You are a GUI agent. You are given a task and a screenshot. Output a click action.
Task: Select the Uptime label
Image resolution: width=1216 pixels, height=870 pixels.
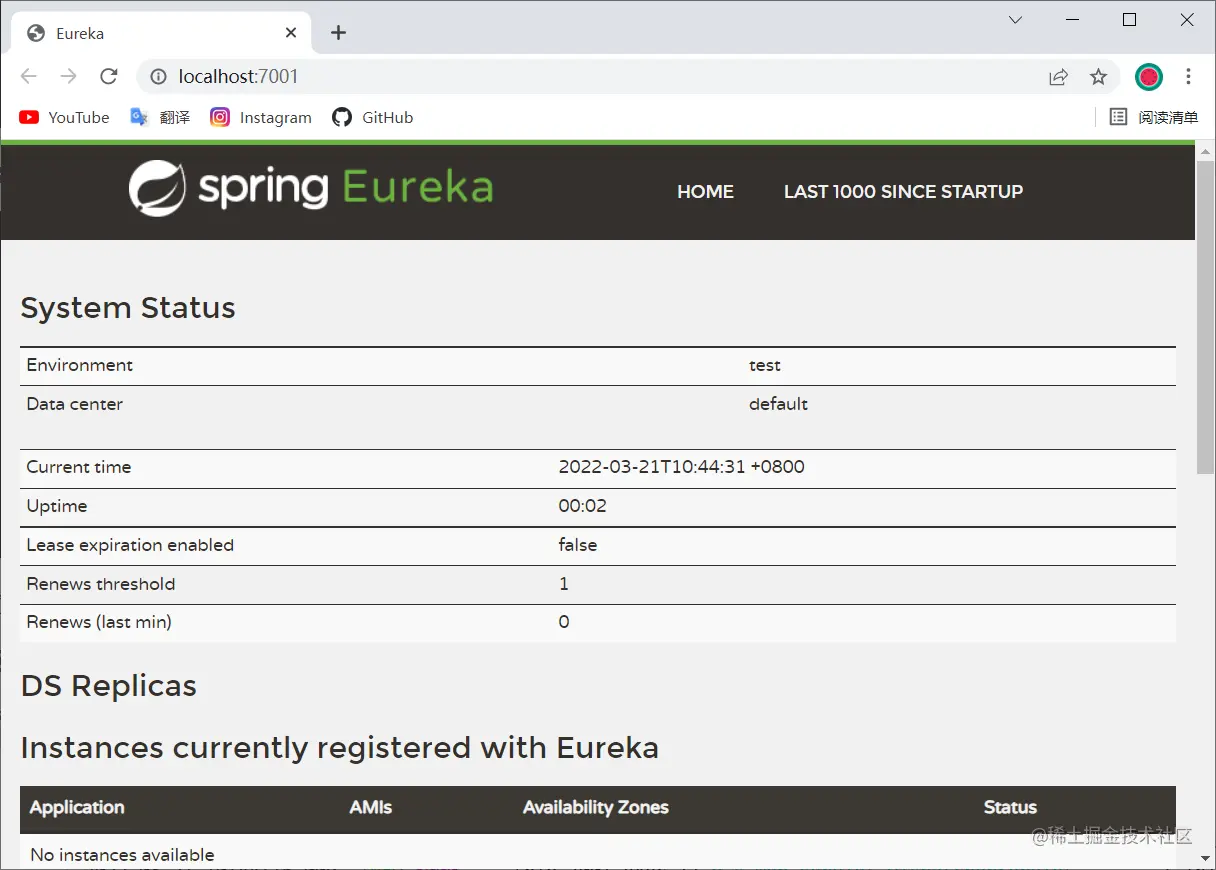tap(57, 506)
